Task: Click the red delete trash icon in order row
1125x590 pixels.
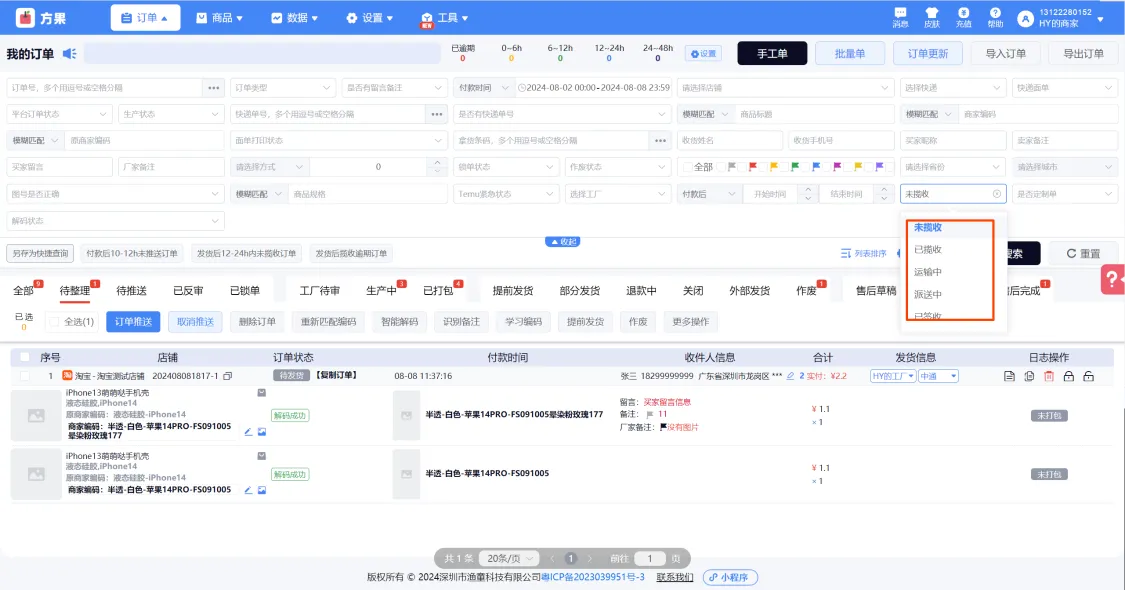Action: pos(1049,376)
